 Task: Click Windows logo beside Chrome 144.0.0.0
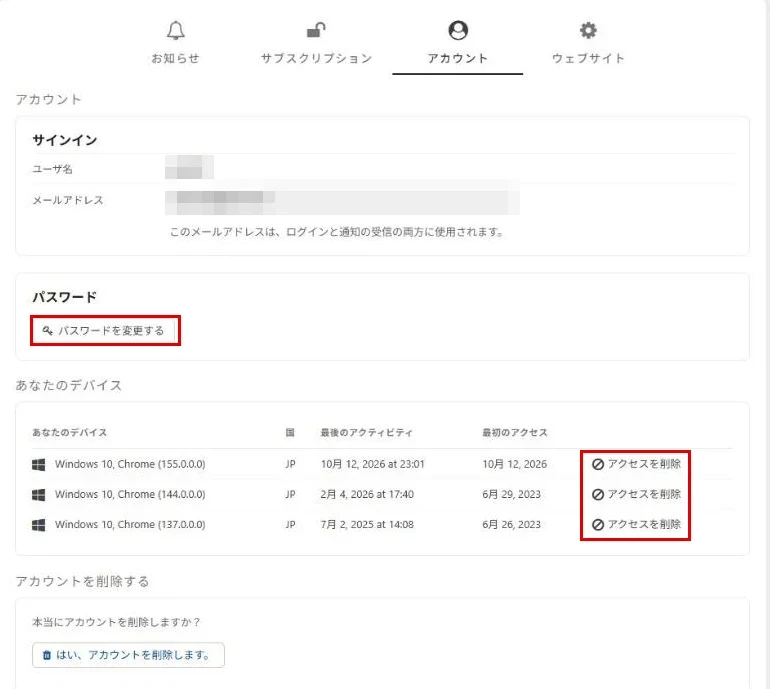pos(38,495)
